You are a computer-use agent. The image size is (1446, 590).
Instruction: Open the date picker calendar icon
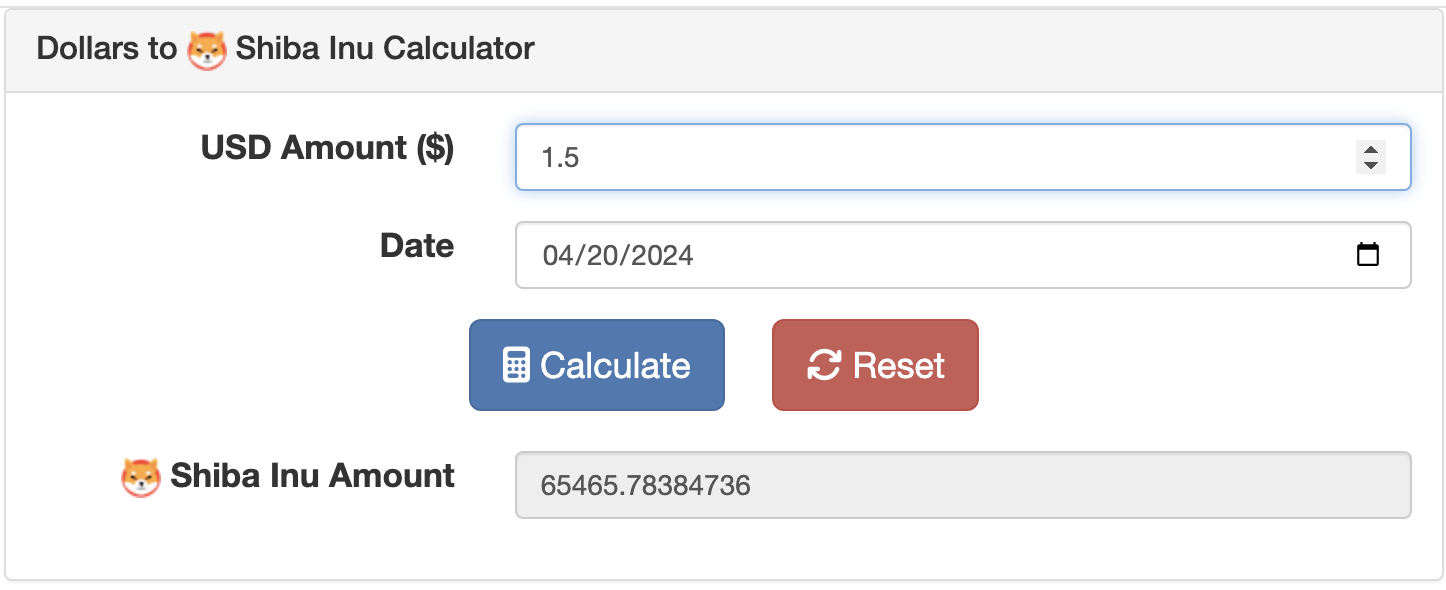click(x=1370, y=254)
